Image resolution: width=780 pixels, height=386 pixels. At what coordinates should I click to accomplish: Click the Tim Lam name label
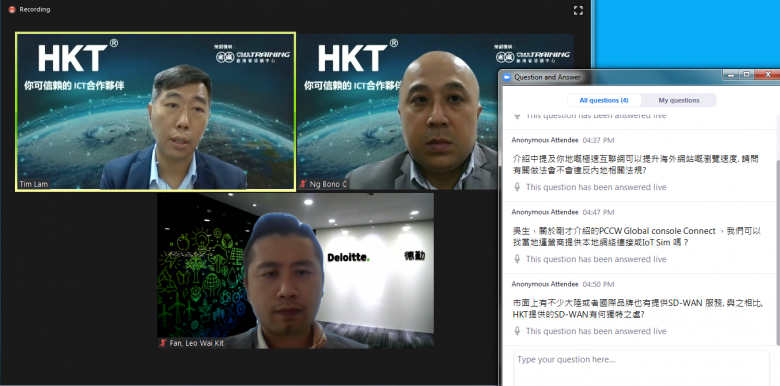click(34, 185)
